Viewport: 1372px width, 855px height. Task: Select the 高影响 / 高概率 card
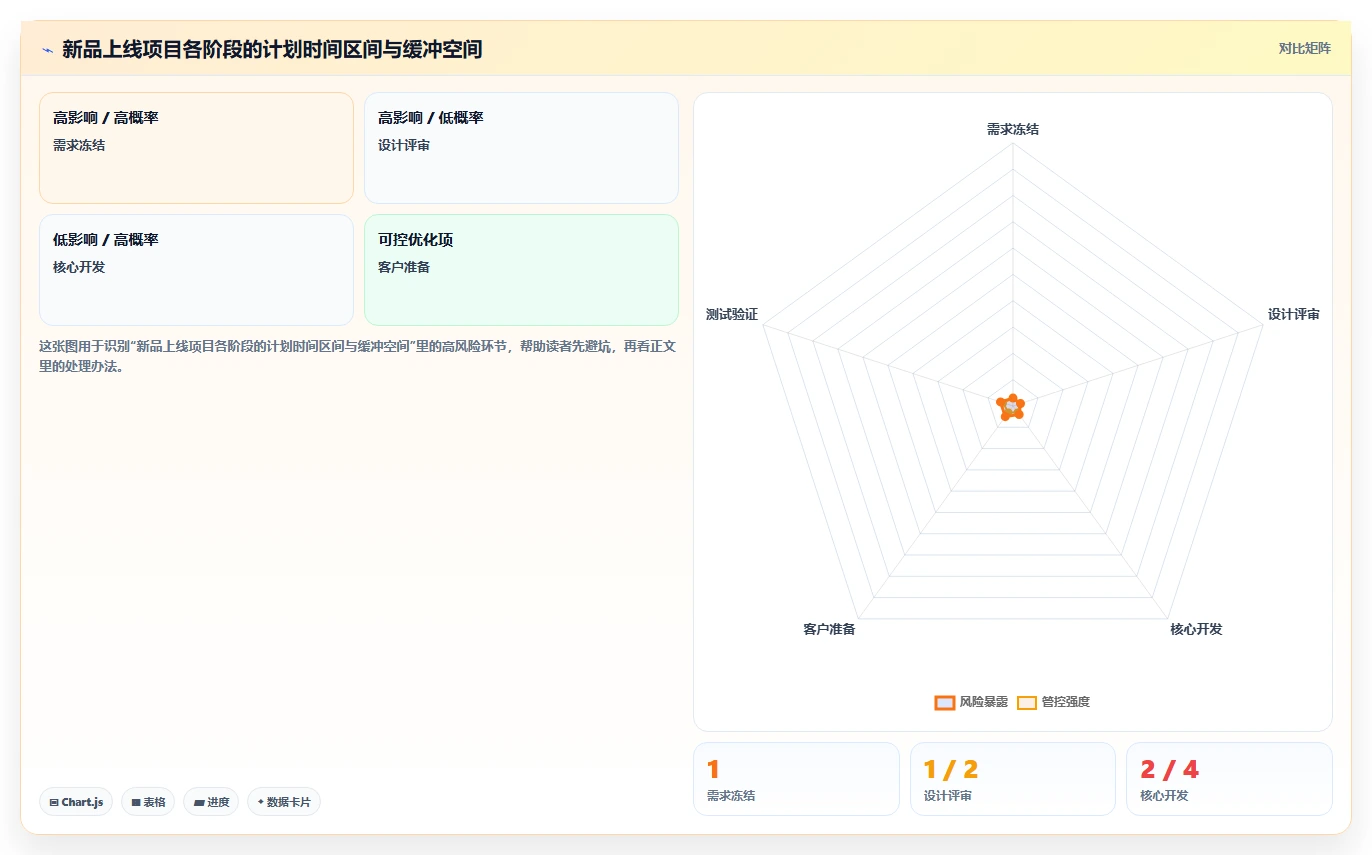(196, 148)
